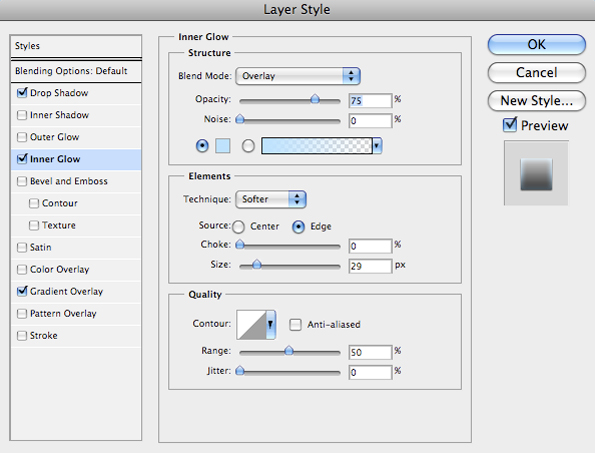This screenshot has height=453, width=595.
Task: Click the New Style... button
Action: [x=537, y=101]
